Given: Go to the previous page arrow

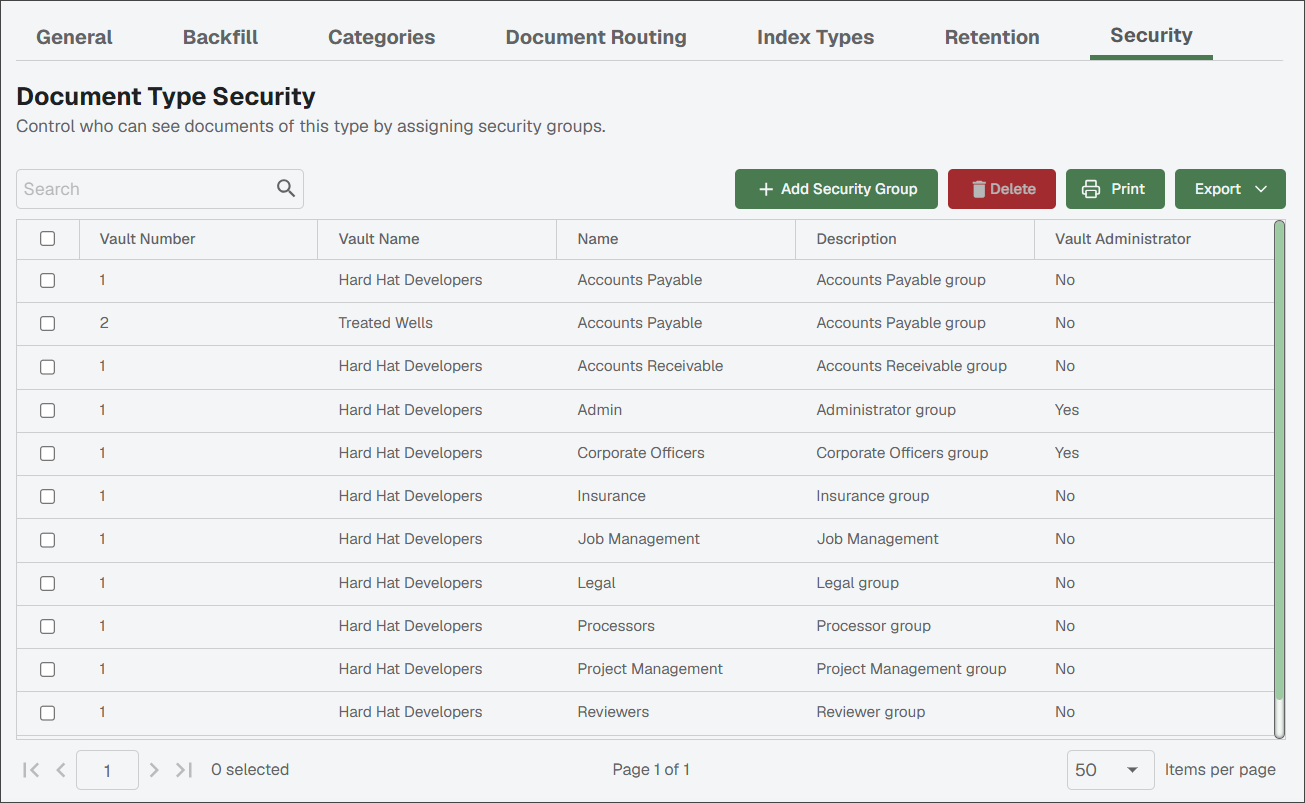Looking at the screenshot, I should [x=61, y=770].
